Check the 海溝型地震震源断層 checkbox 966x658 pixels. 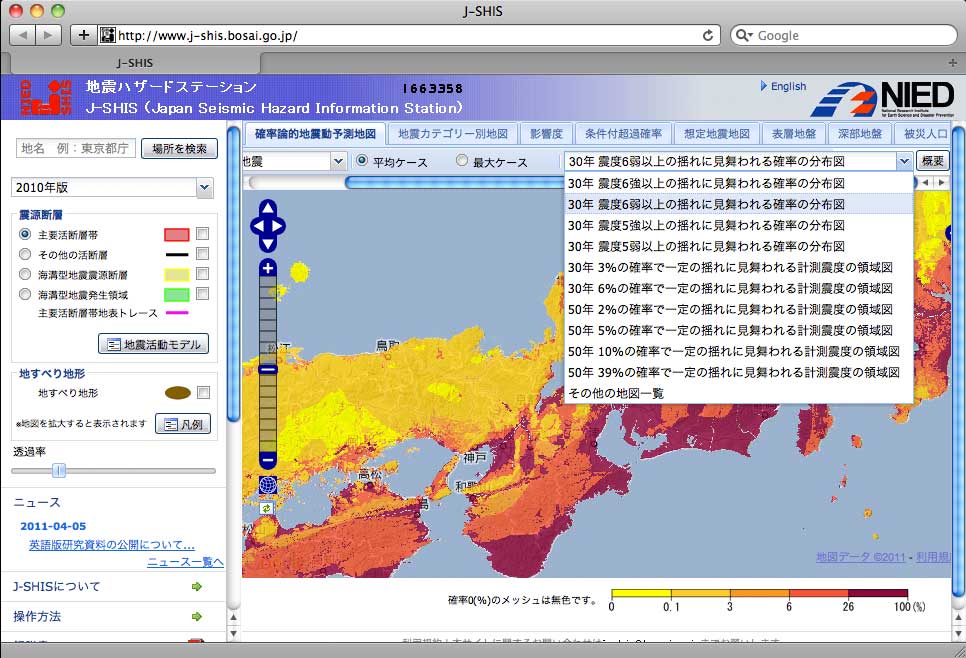[x=202, y=274]
